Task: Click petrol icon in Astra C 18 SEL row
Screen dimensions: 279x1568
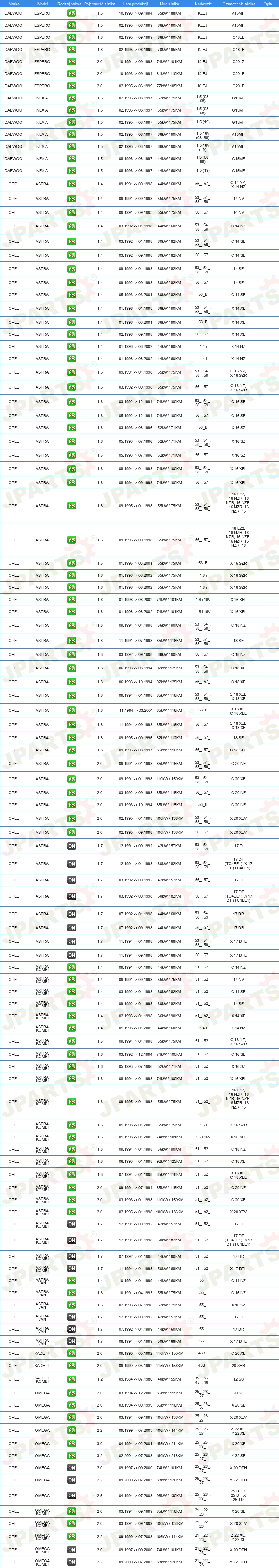Action: (71, 750)
